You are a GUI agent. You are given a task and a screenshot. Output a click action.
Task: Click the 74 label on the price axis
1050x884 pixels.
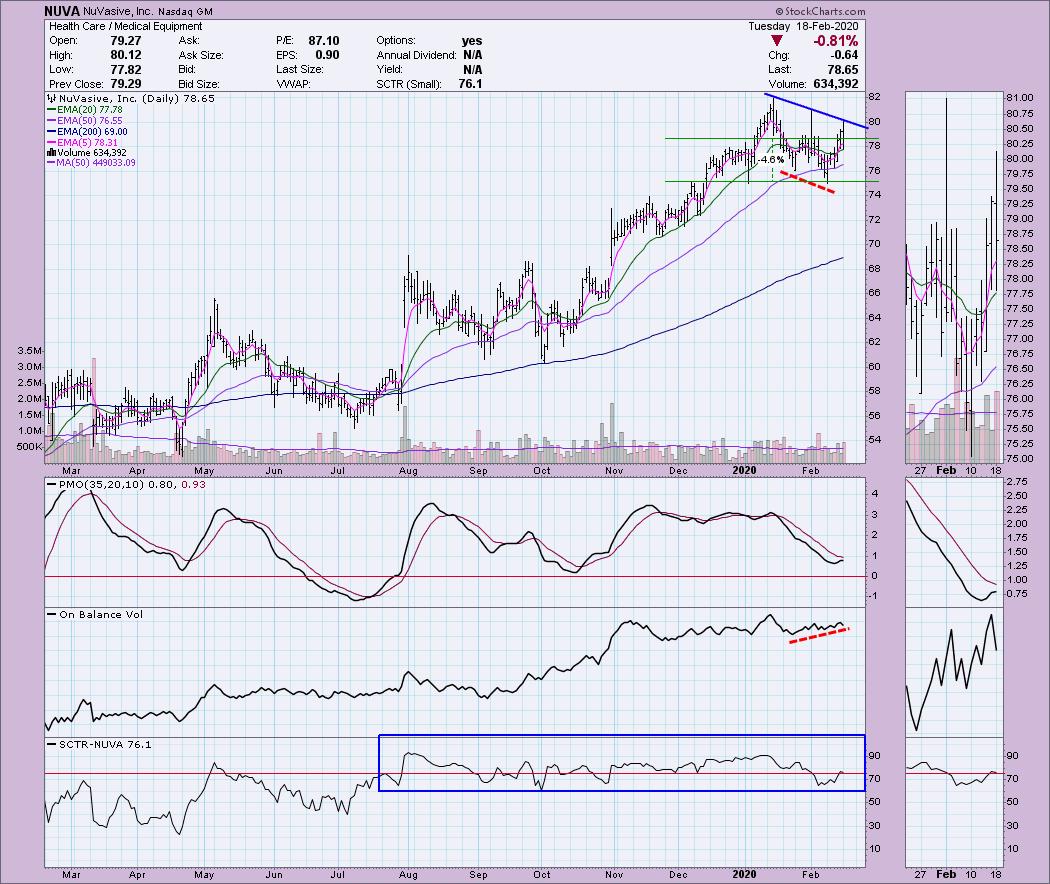coord(874,195)
